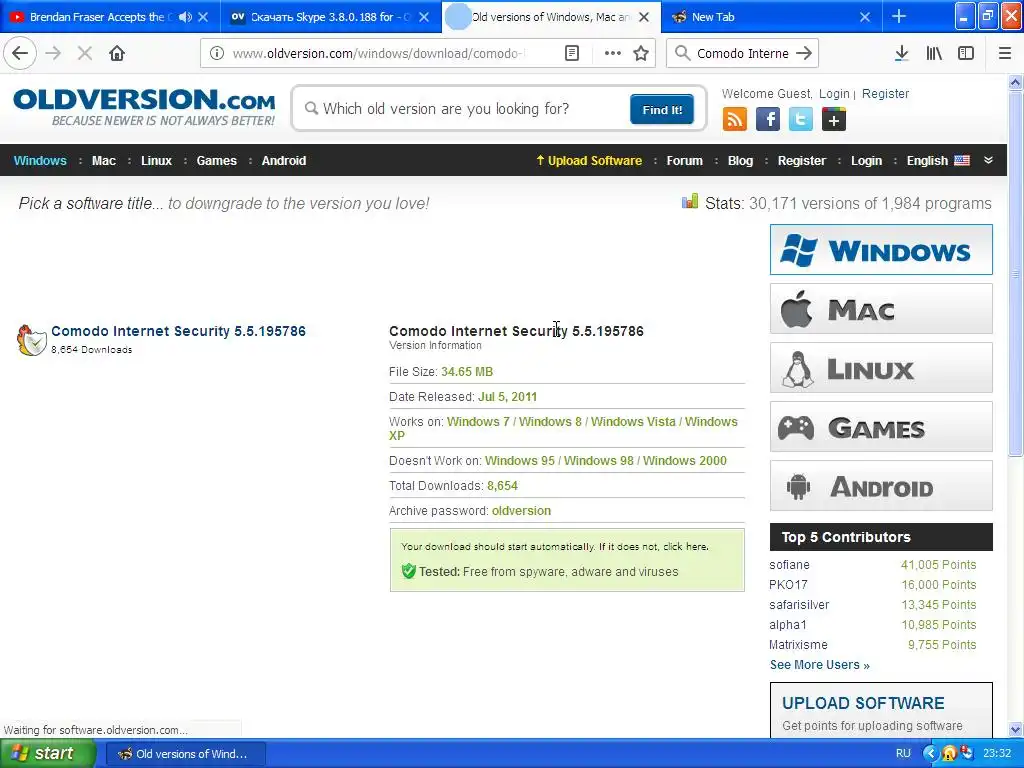This screenshot has width=1024, height=768.
Task: Open Games in the site navigation
Action: click(x=216, y=161)
